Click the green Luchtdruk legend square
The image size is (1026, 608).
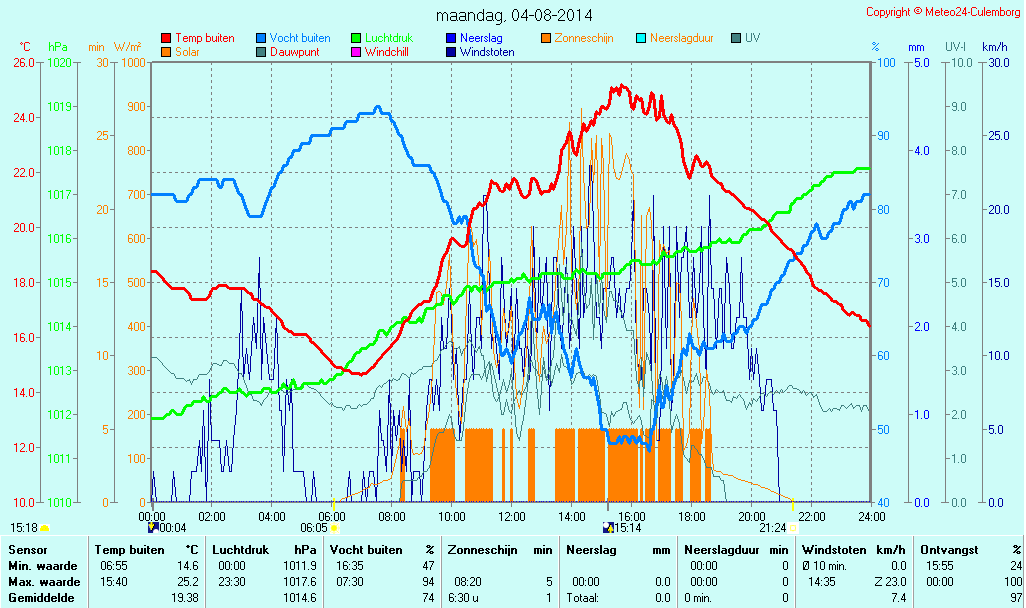pyautogui.click(x=356, y=38)
